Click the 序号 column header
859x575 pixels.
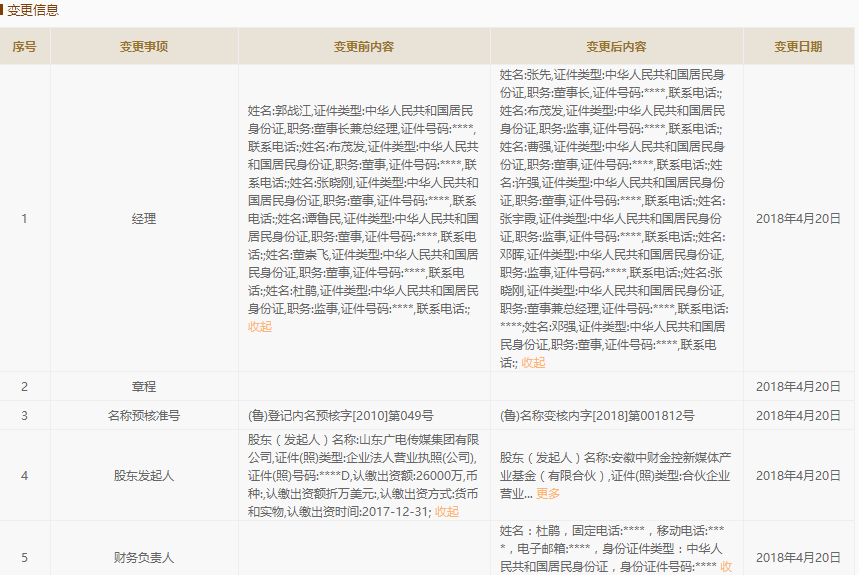click(25, 47)
